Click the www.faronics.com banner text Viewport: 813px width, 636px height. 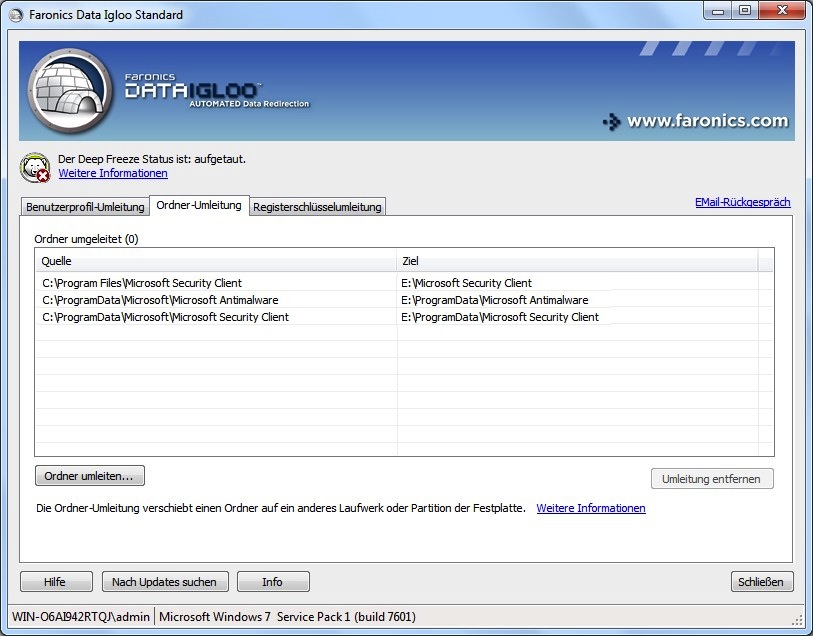707,121
